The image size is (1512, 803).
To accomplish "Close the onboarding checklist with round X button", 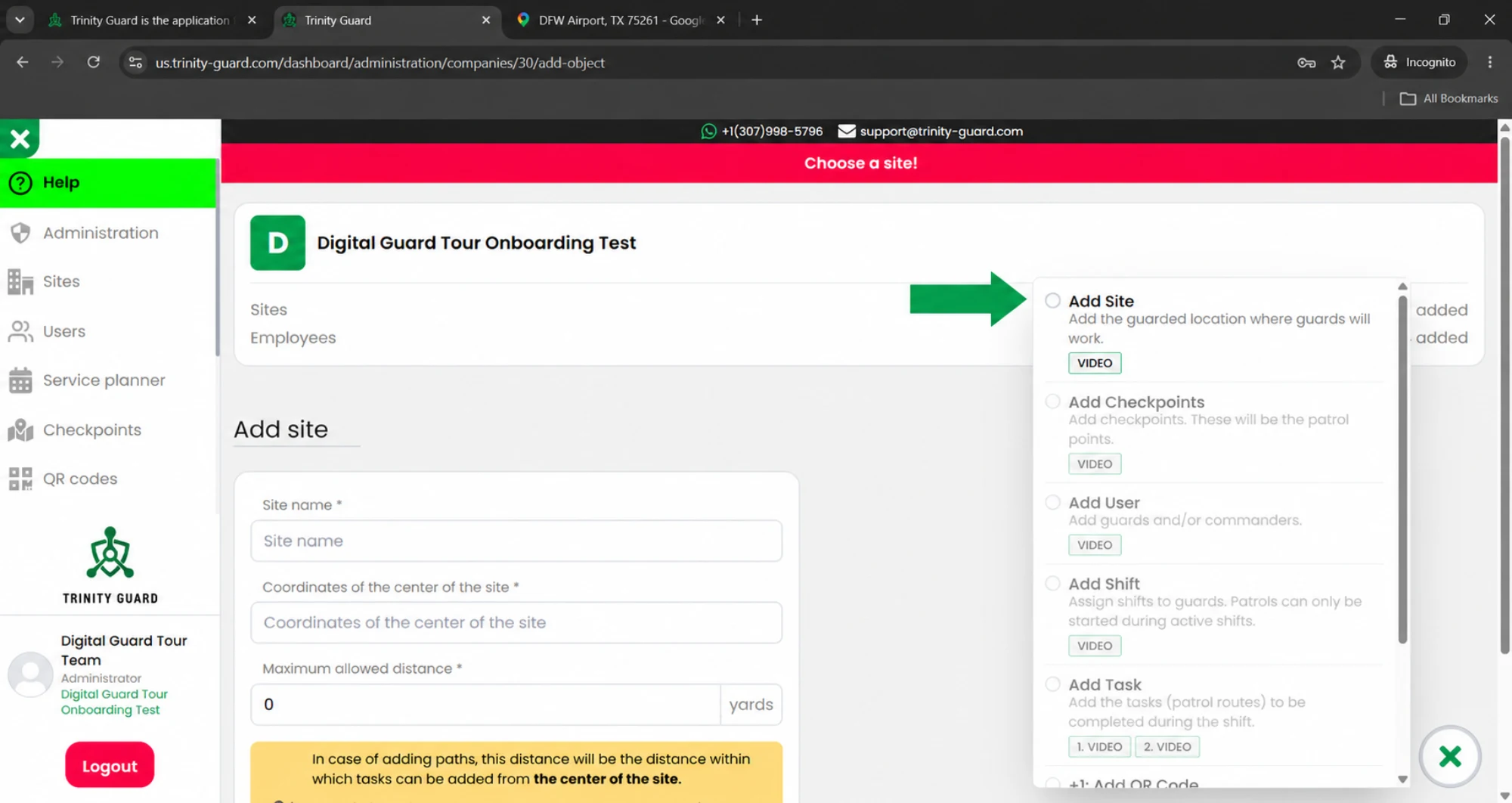I will point(1449,756).
